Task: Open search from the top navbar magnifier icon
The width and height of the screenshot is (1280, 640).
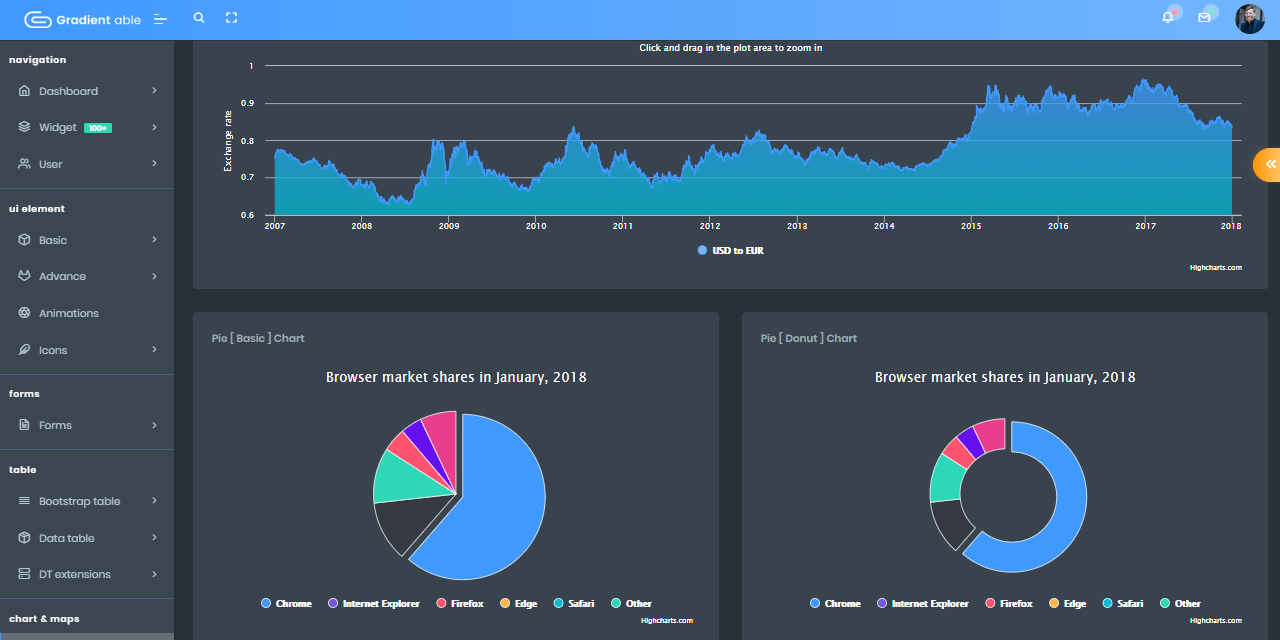Action: (198, 17)
